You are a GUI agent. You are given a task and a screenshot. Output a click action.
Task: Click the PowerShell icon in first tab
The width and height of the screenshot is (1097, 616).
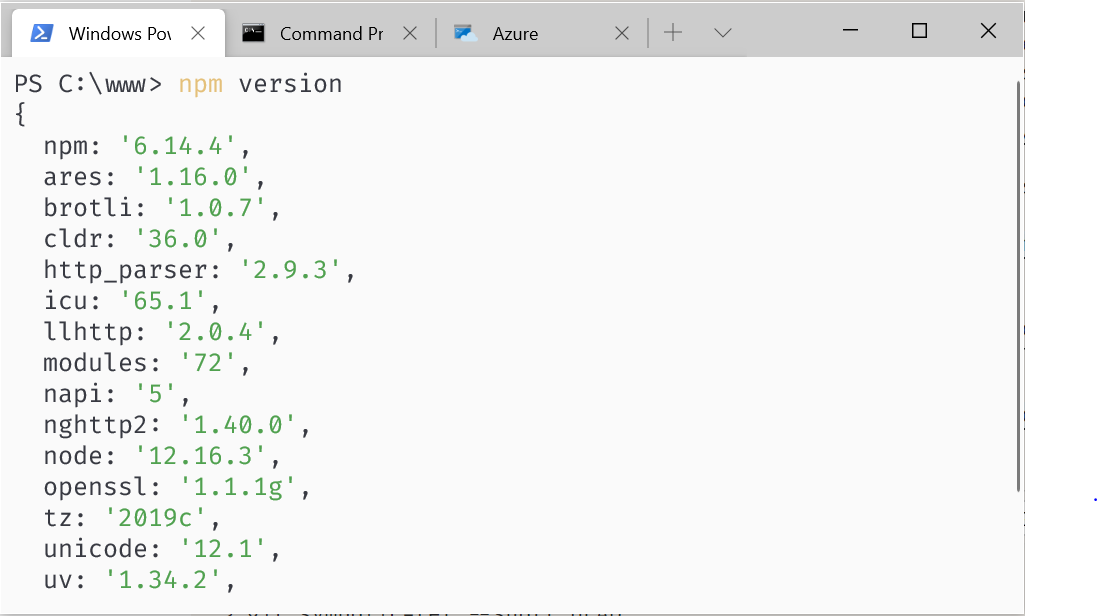pos(41,33)
